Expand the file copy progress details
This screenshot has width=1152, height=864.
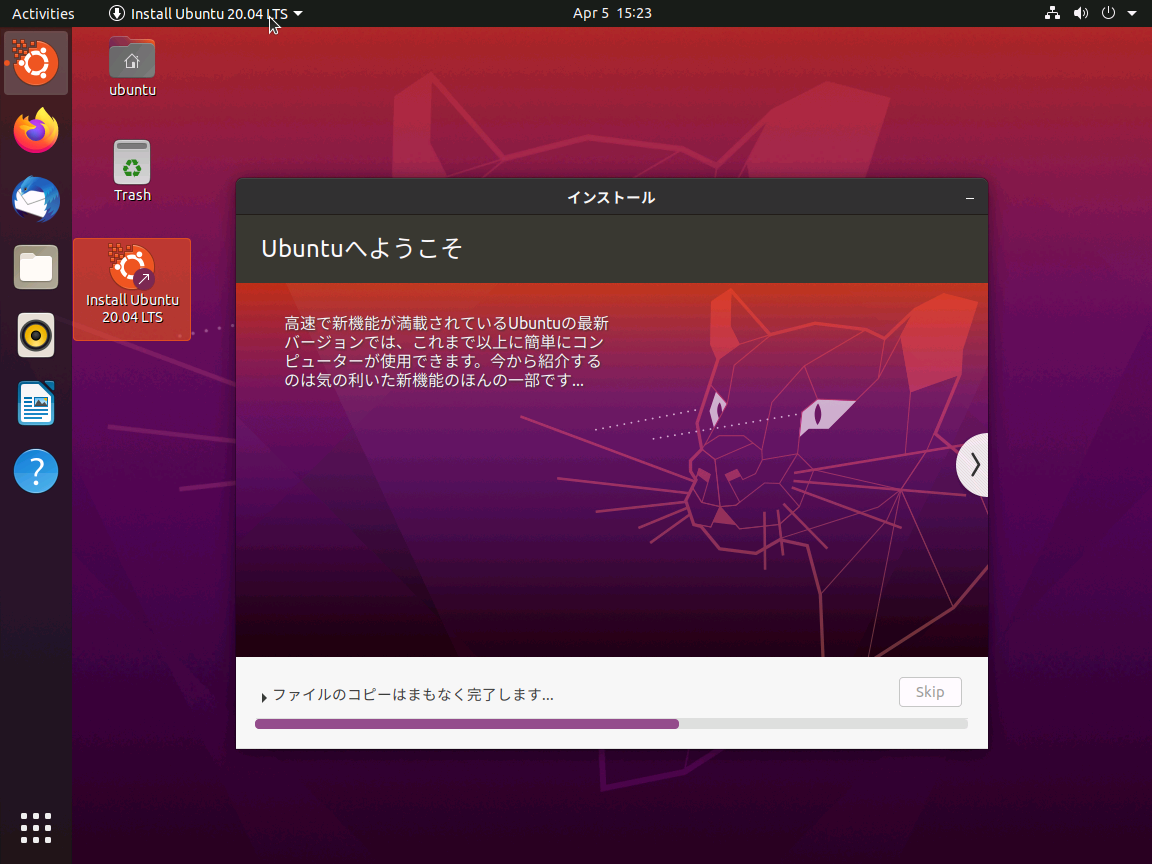[264, 694]
